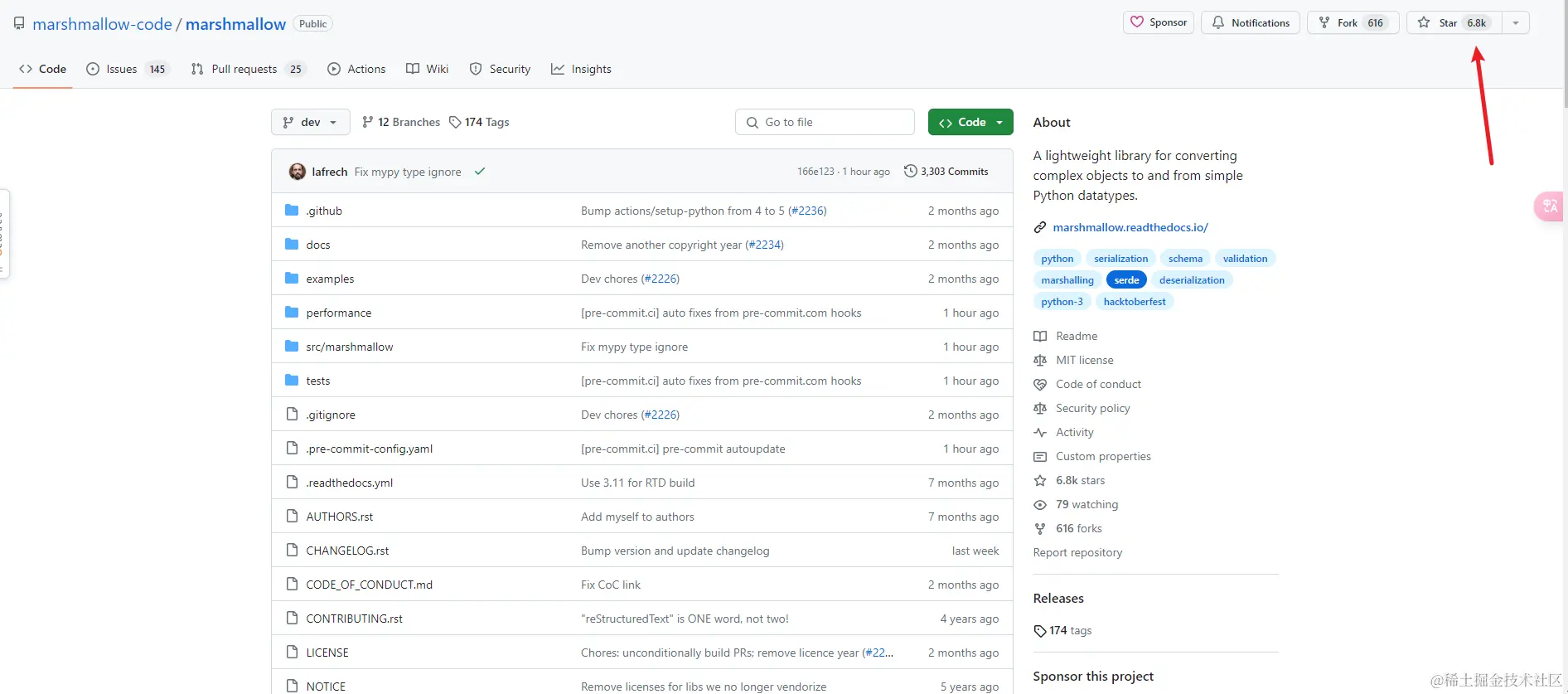Star the repository
1568x694 pixels.
pyautogui.click(x=1454, y=22)
